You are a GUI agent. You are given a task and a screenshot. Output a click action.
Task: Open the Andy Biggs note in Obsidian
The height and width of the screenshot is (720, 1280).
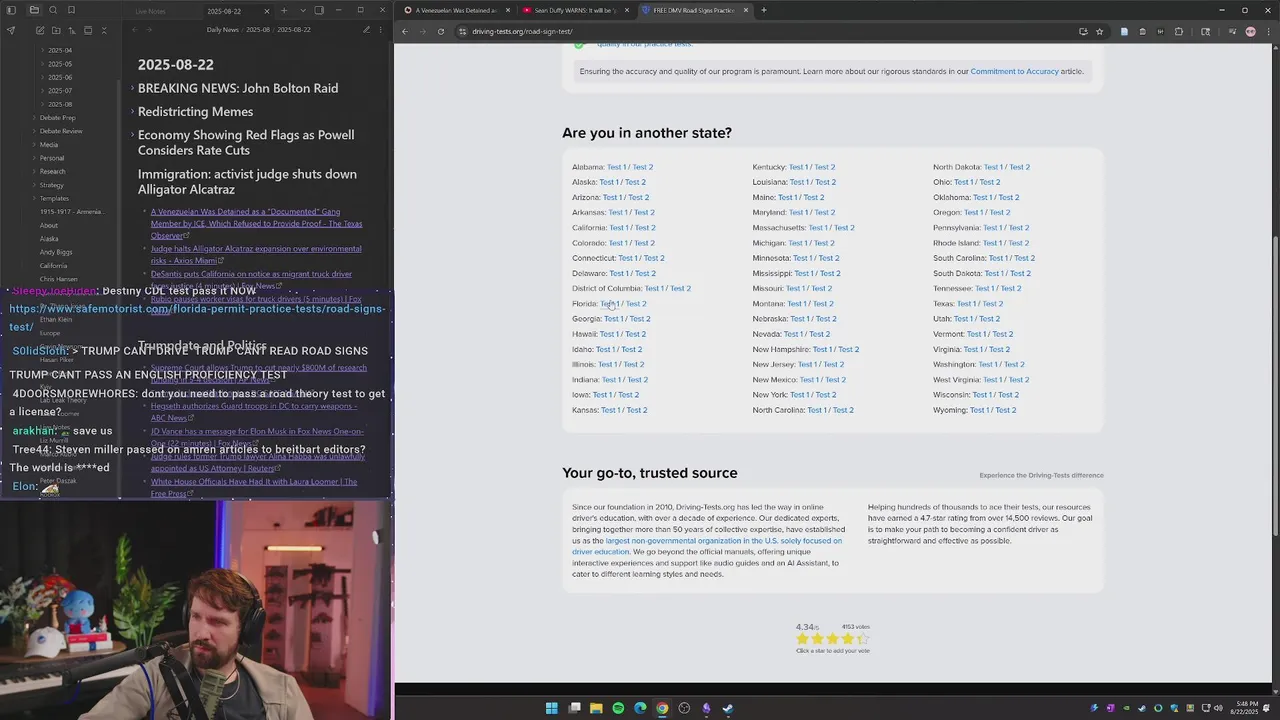click(56, 252)
